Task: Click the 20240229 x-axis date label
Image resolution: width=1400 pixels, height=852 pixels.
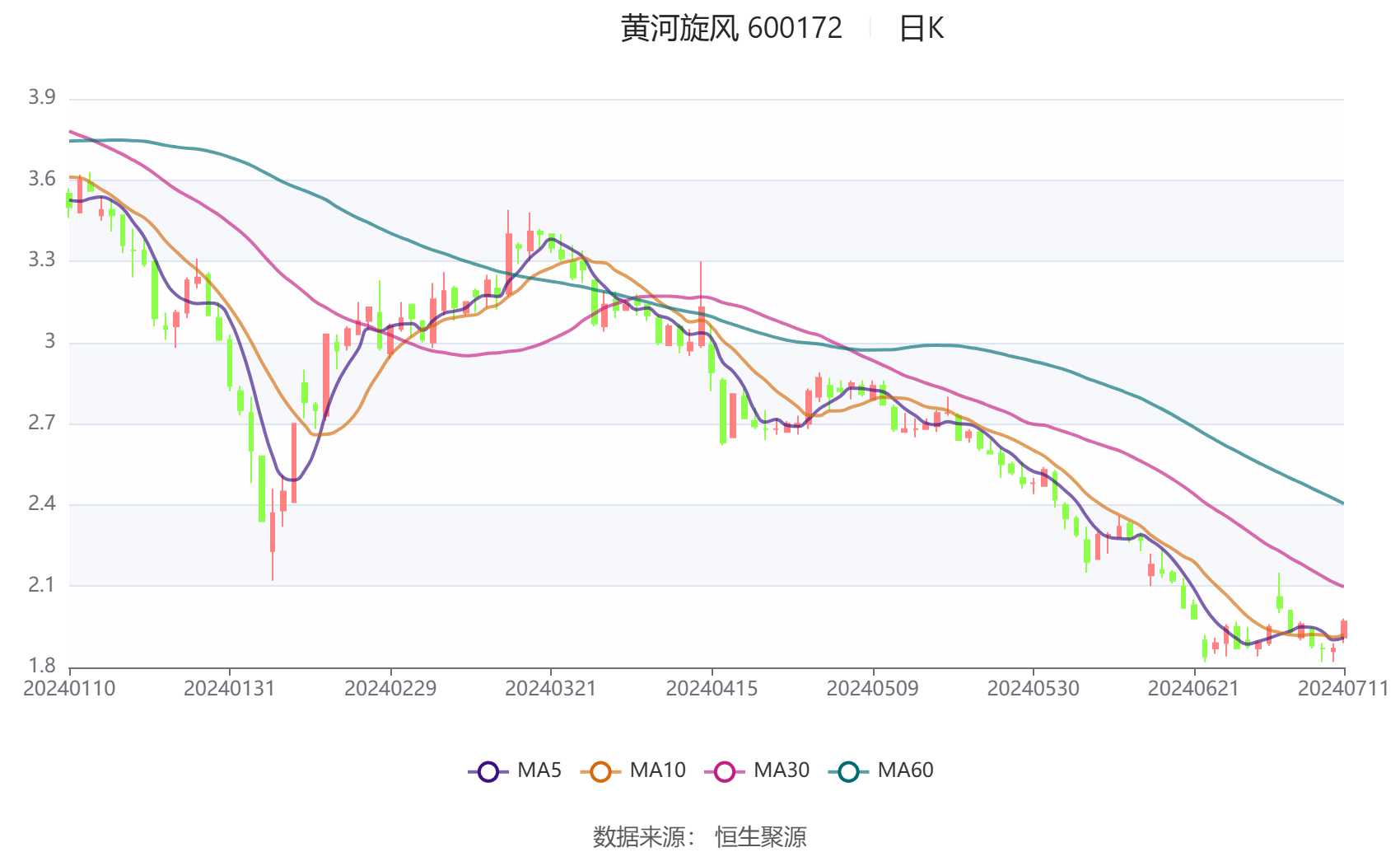Action: click(390, 688)
